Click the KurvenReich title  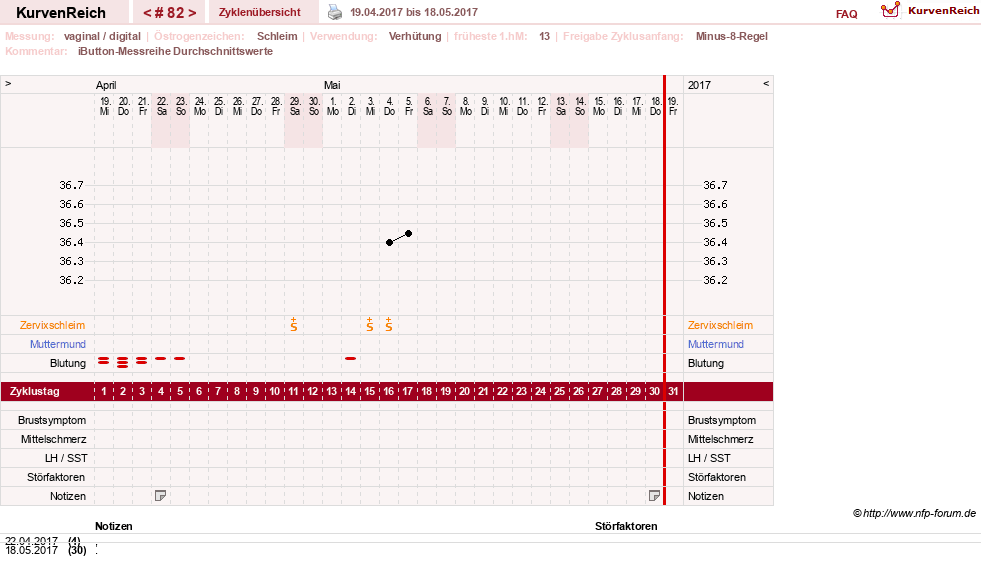coord(61,13)
